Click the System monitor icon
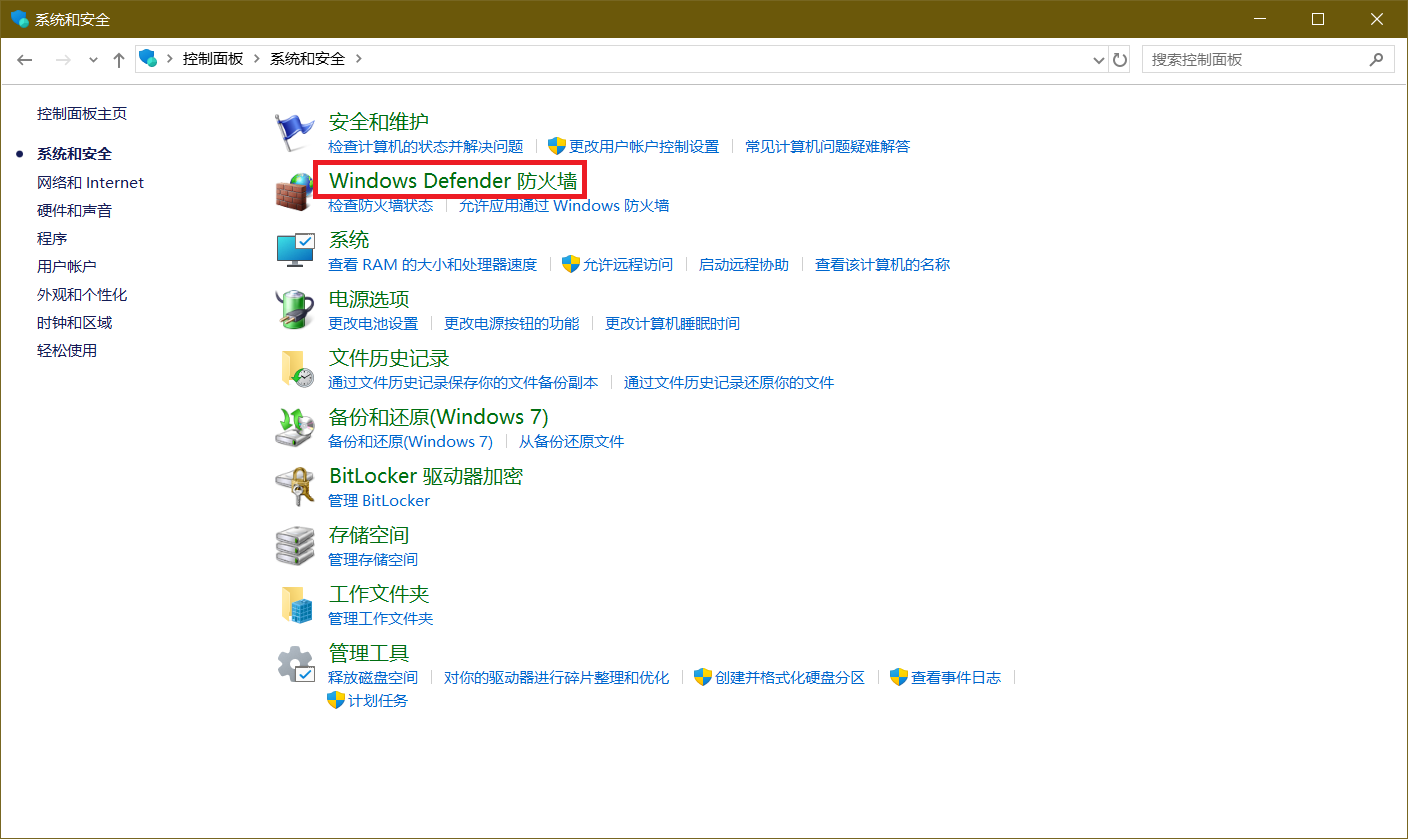 (295, 250)
